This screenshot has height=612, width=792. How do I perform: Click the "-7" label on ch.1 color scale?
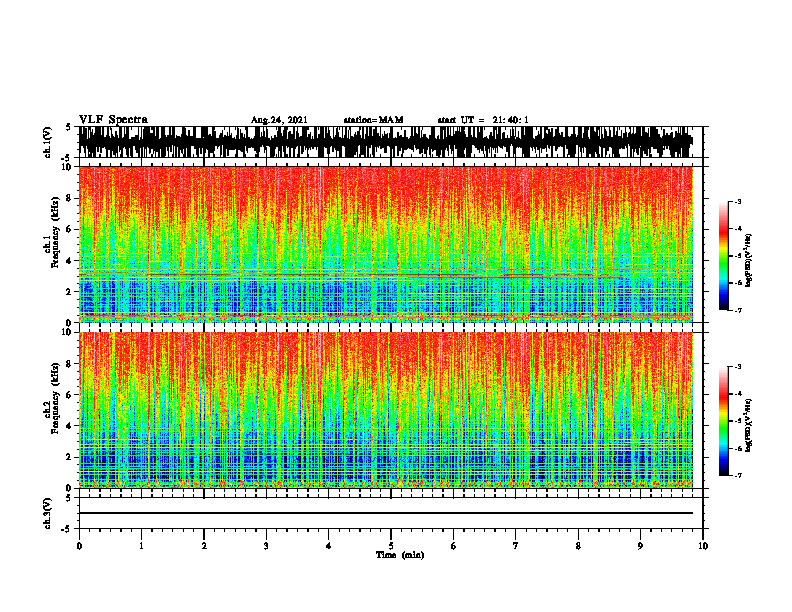click(x=738, y=310)
